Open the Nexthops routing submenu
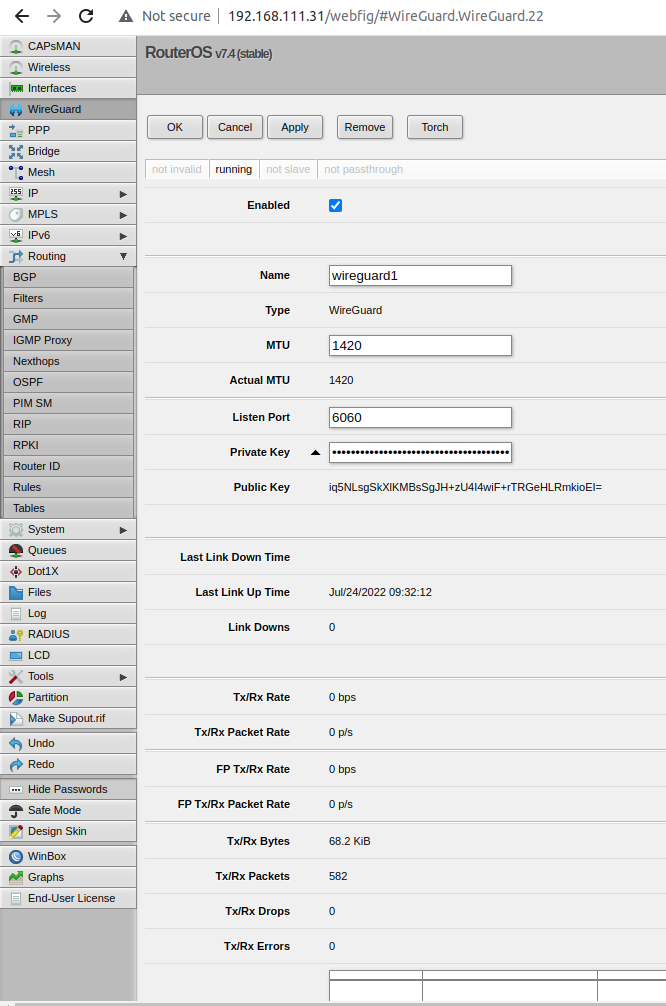 pos(69,361)
